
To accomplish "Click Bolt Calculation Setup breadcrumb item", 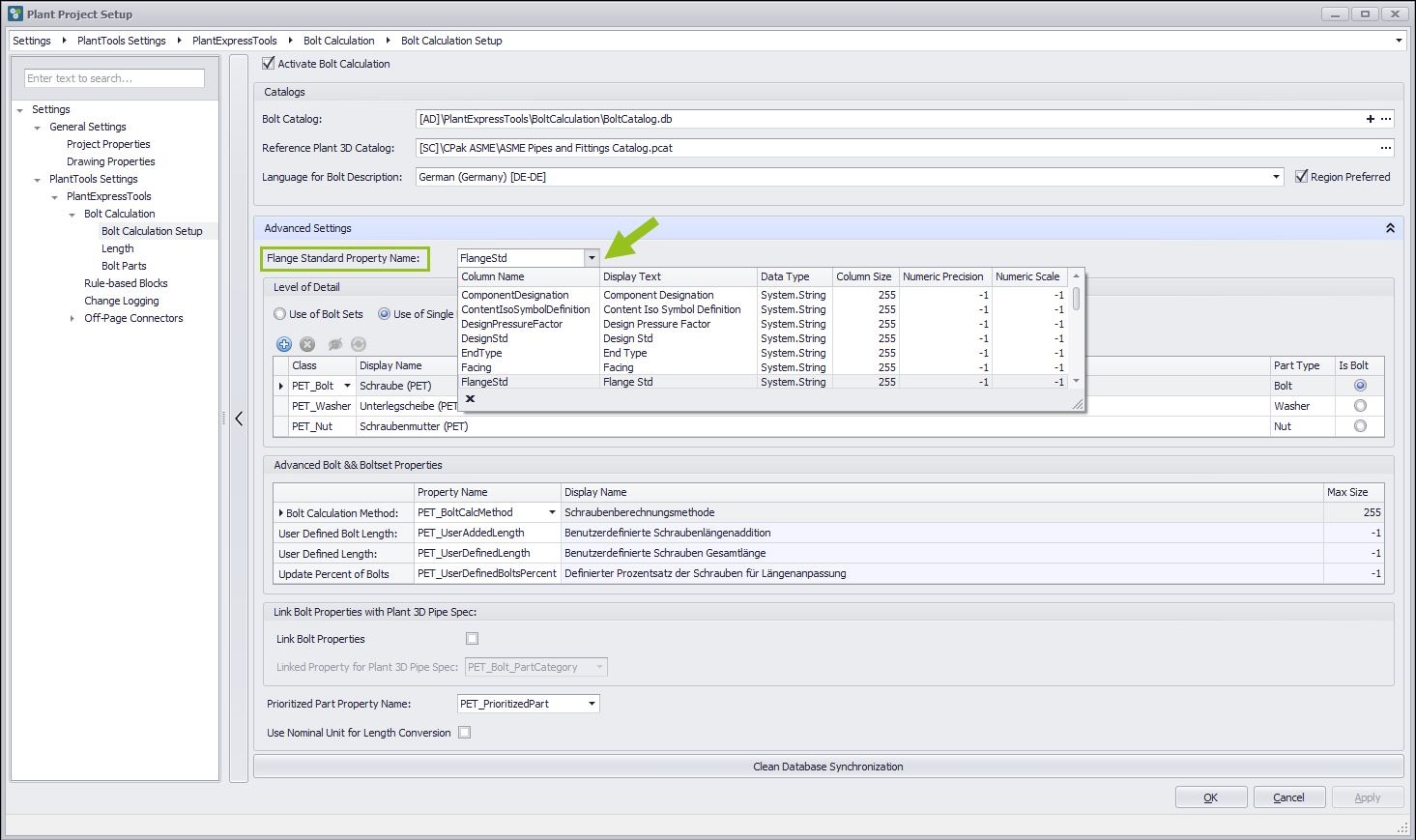I will tap(451, 41).
